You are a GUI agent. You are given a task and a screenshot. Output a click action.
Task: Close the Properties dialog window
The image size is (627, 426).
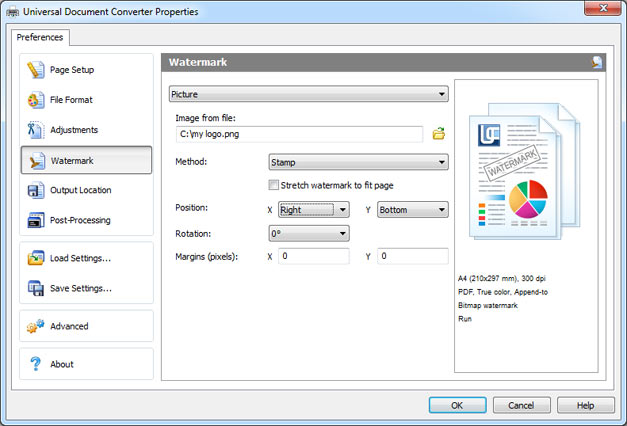603,8
